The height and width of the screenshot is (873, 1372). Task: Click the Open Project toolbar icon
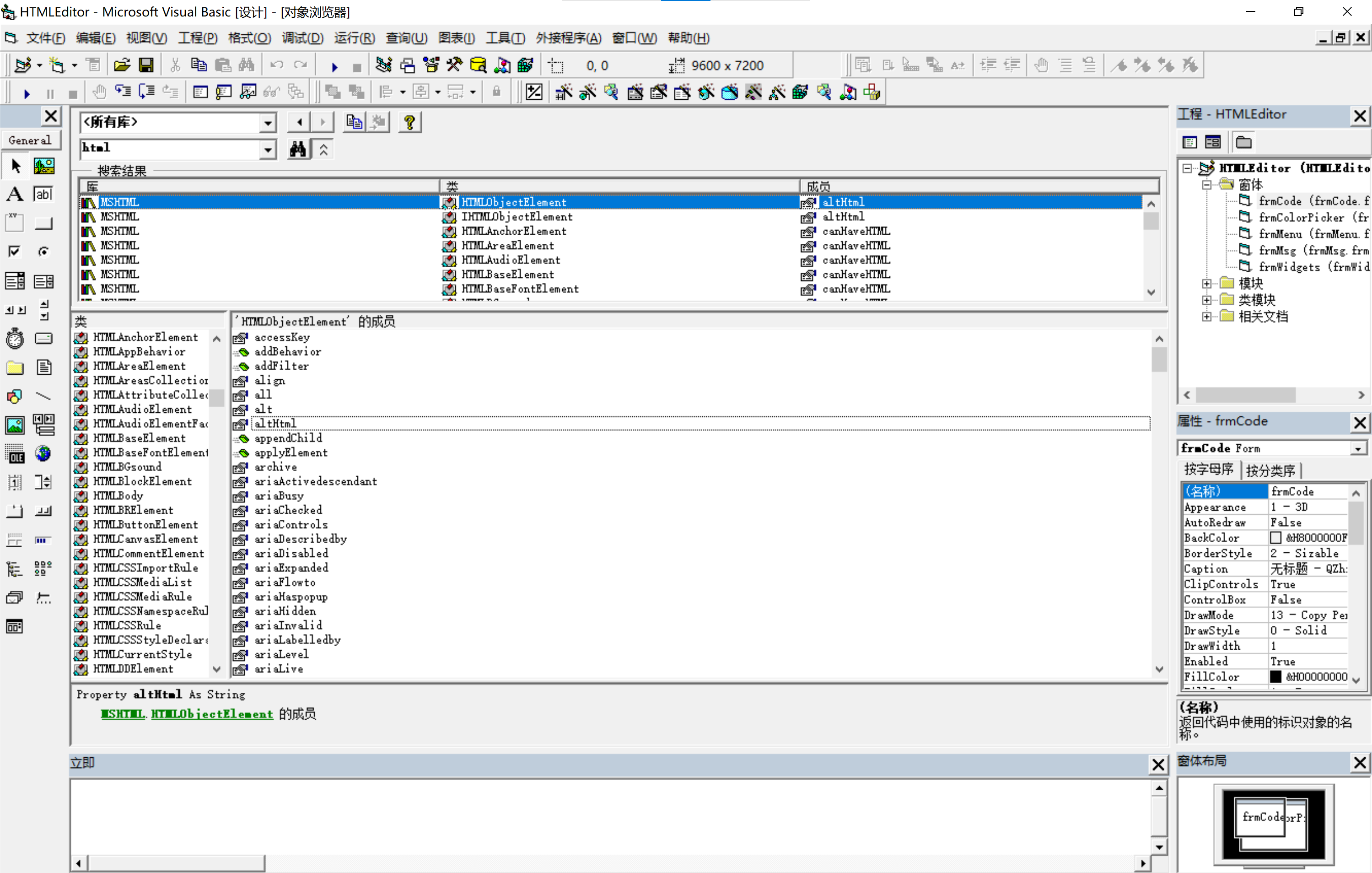coord(122,65)
